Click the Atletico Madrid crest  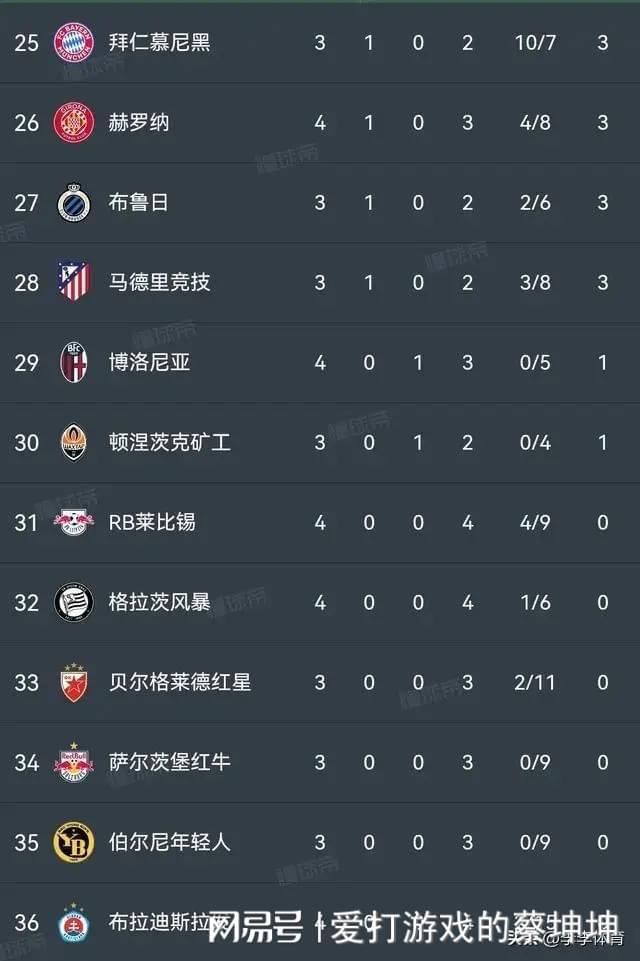pyautogui.click(x=74, y=282)
